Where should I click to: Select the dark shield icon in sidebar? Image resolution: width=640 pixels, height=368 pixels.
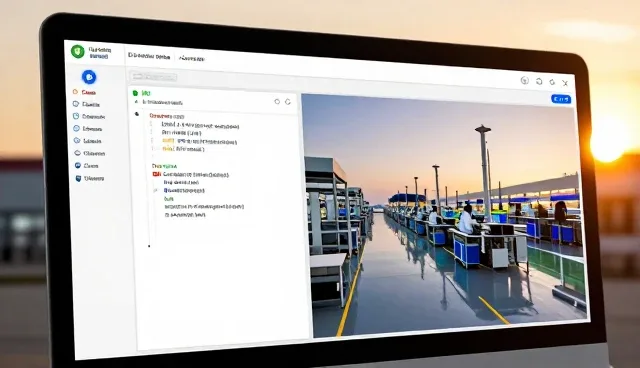coord(78,178)
